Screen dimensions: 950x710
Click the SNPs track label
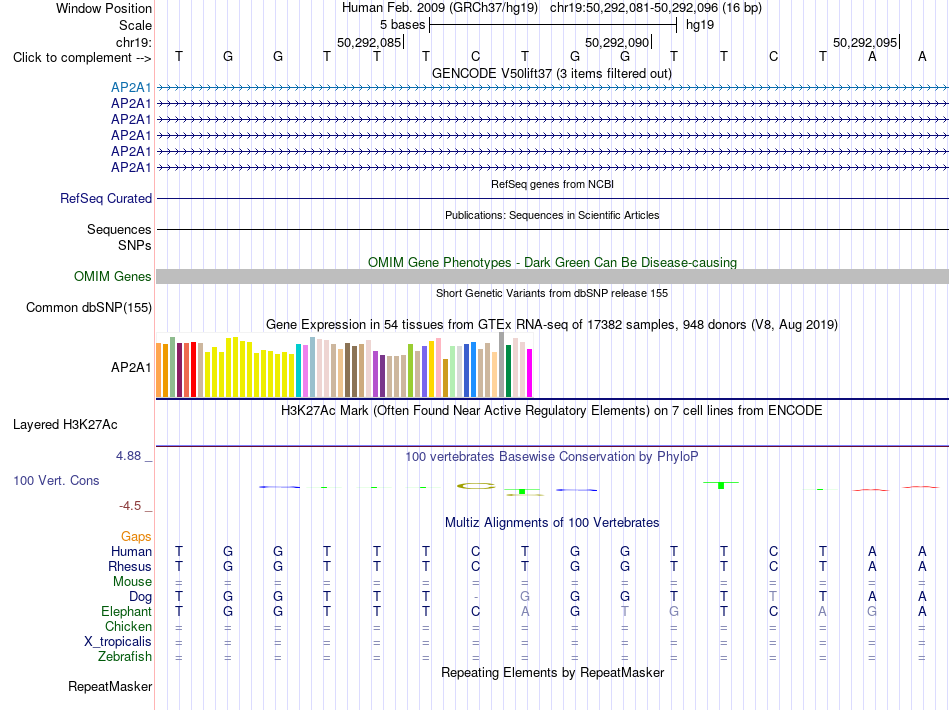point(135,245)
